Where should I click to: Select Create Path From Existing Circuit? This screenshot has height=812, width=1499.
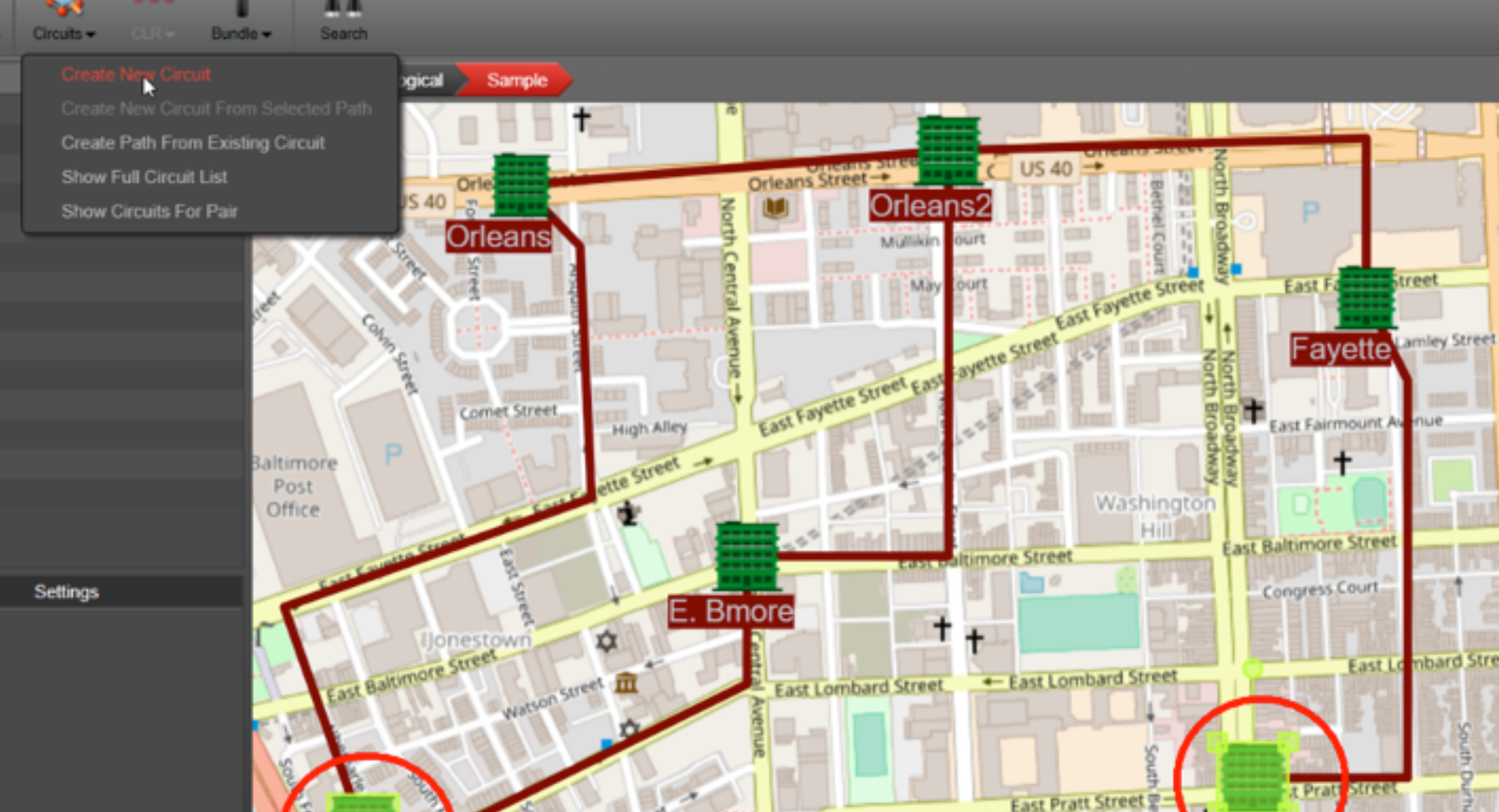(x=193, y=143)
